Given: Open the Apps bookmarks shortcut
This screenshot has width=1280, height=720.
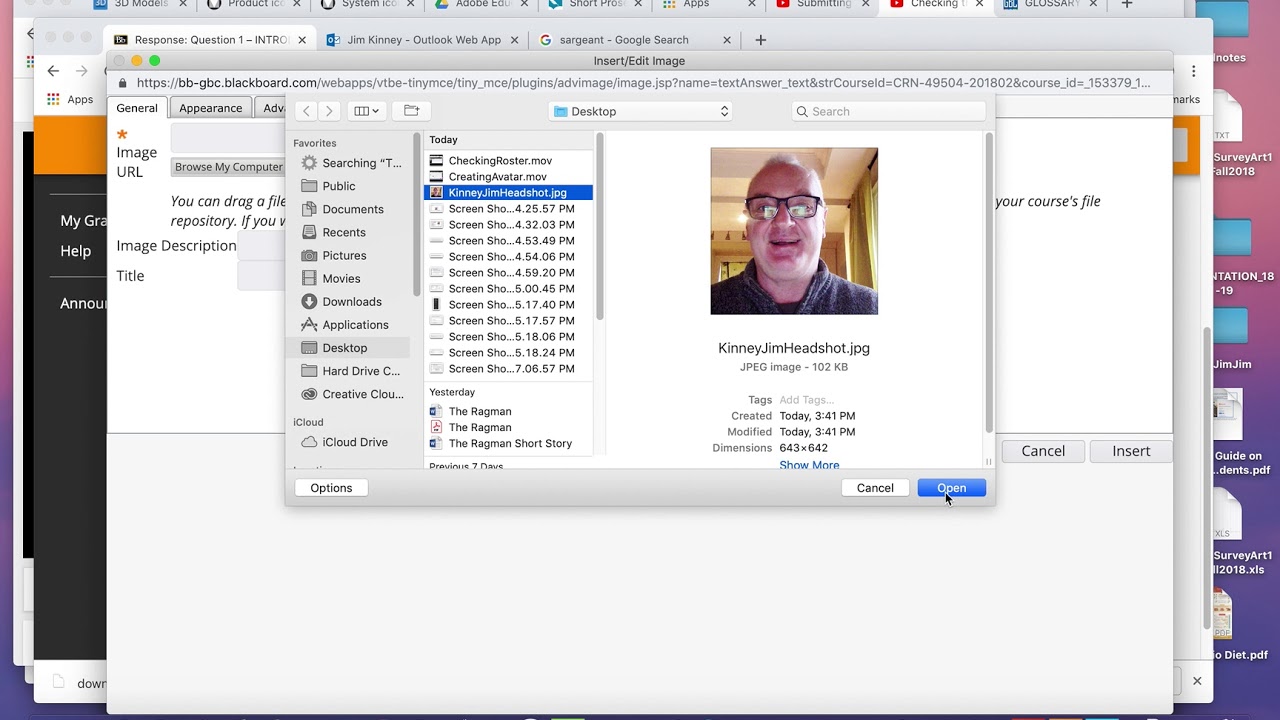Looking at the screenshot, I should coord(70,99).
